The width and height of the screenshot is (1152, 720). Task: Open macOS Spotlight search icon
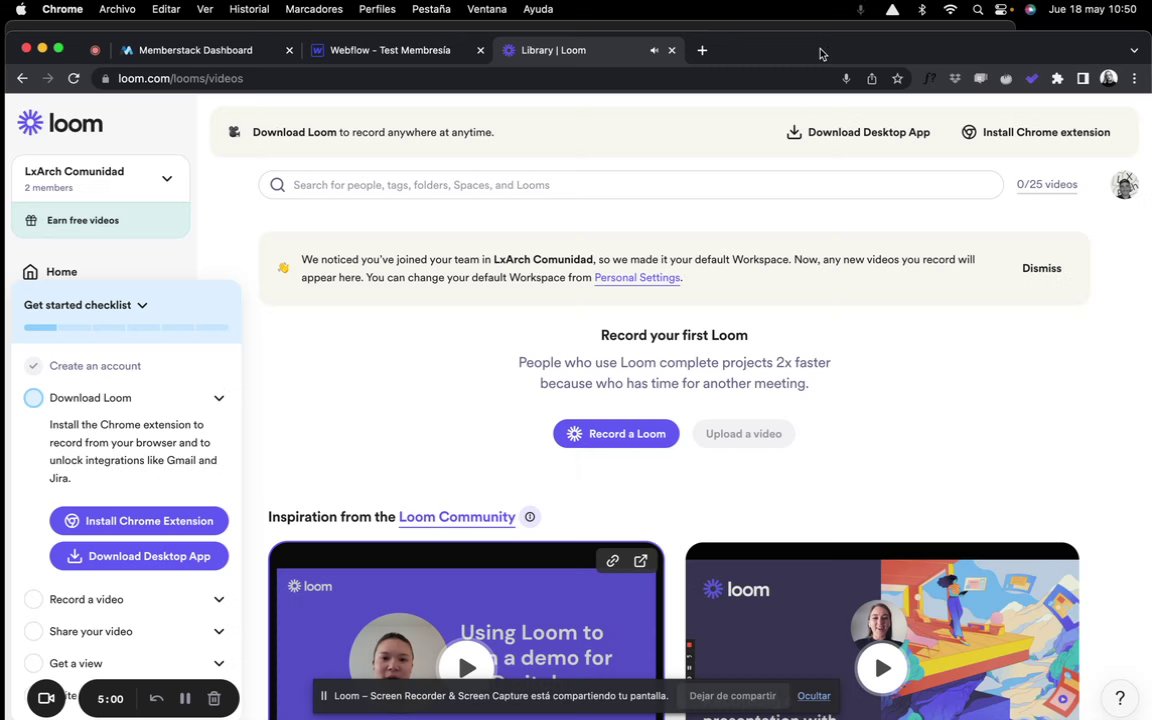point(977,10)
